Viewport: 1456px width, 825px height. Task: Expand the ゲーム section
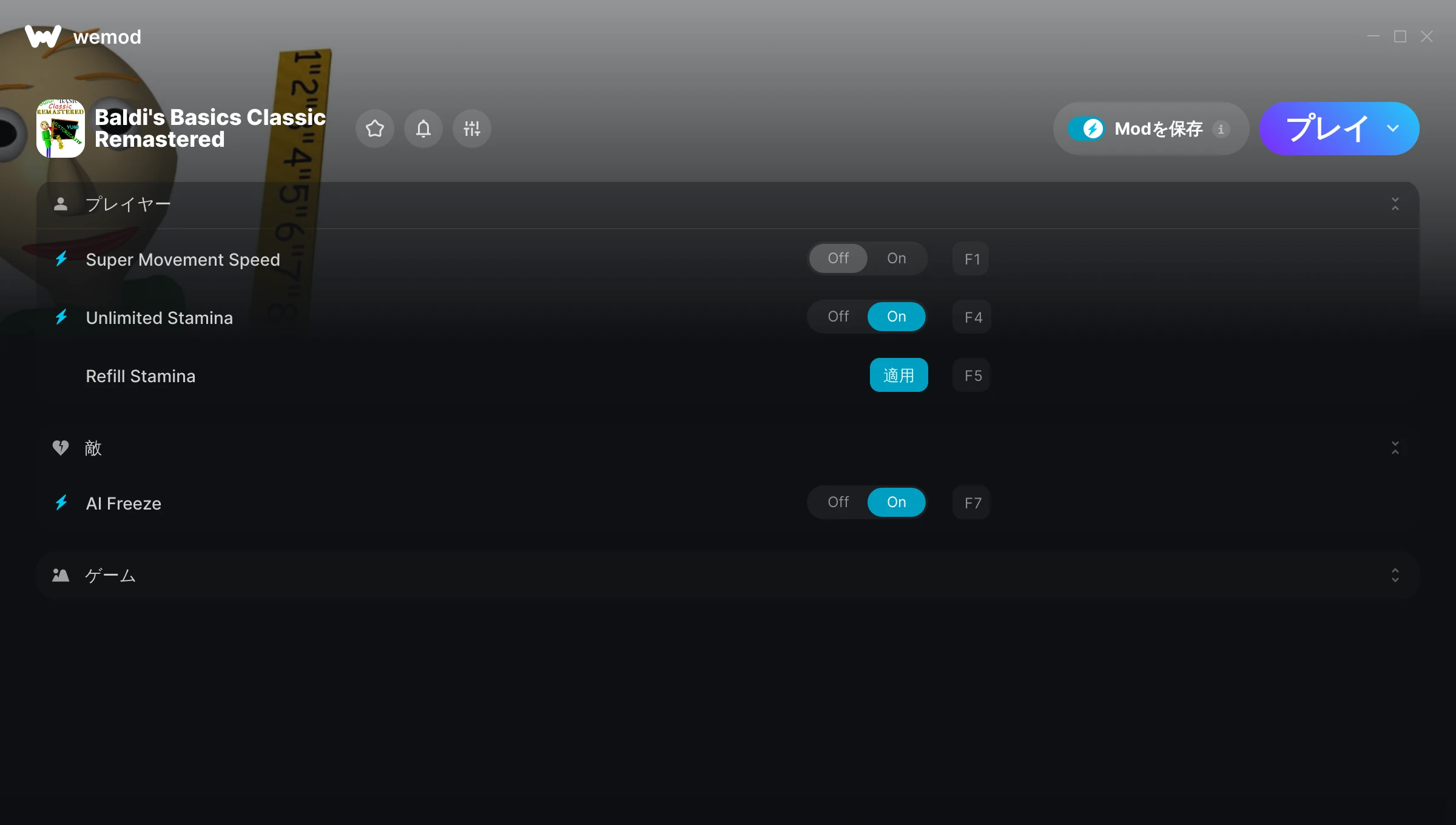(x=1395, y=575)
